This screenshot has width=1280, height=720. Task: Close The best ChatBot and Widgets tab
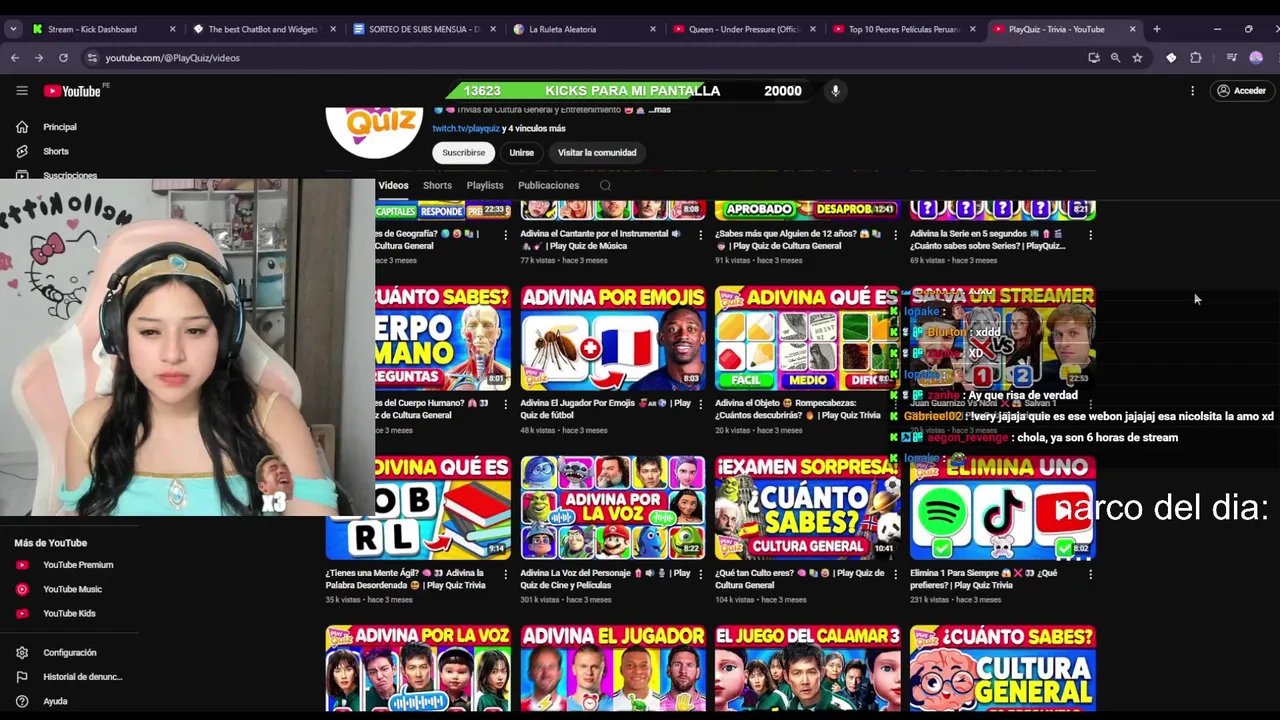coord(333,29)
